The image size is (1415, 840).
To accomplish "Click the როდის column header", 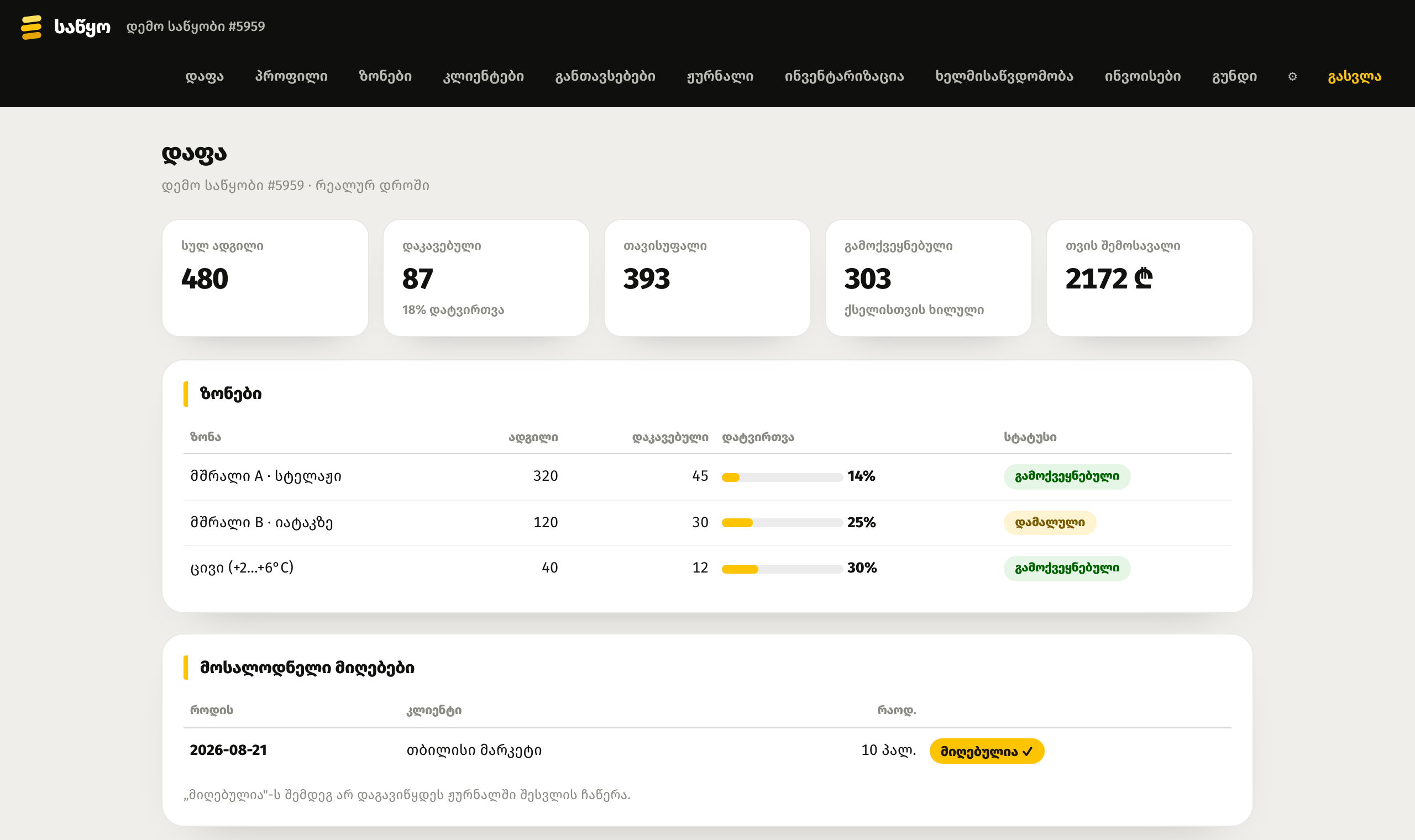I will [211, 710].
